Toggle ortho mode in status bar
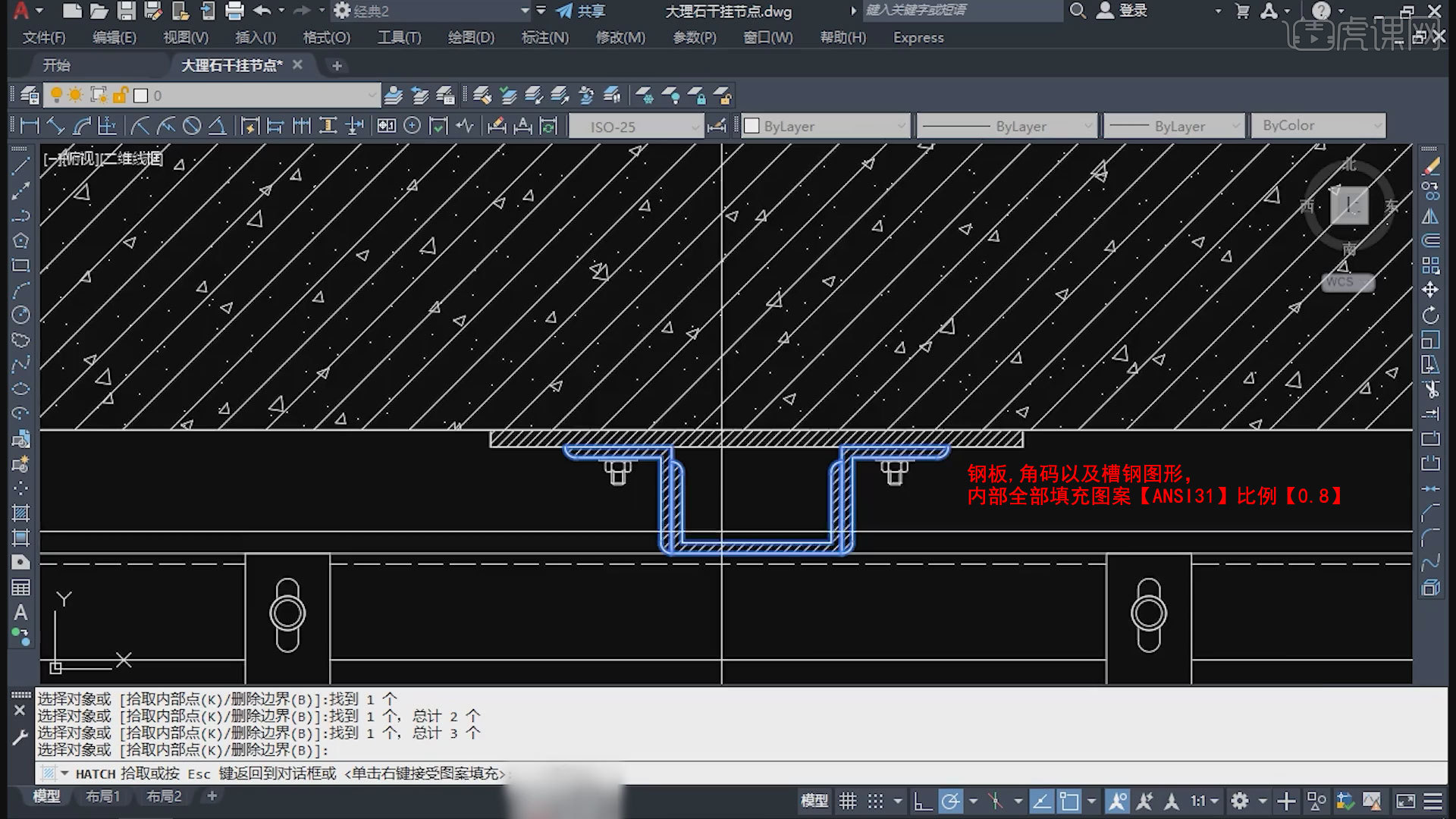This screenshot has width=1456, height=819. point(922,801)
